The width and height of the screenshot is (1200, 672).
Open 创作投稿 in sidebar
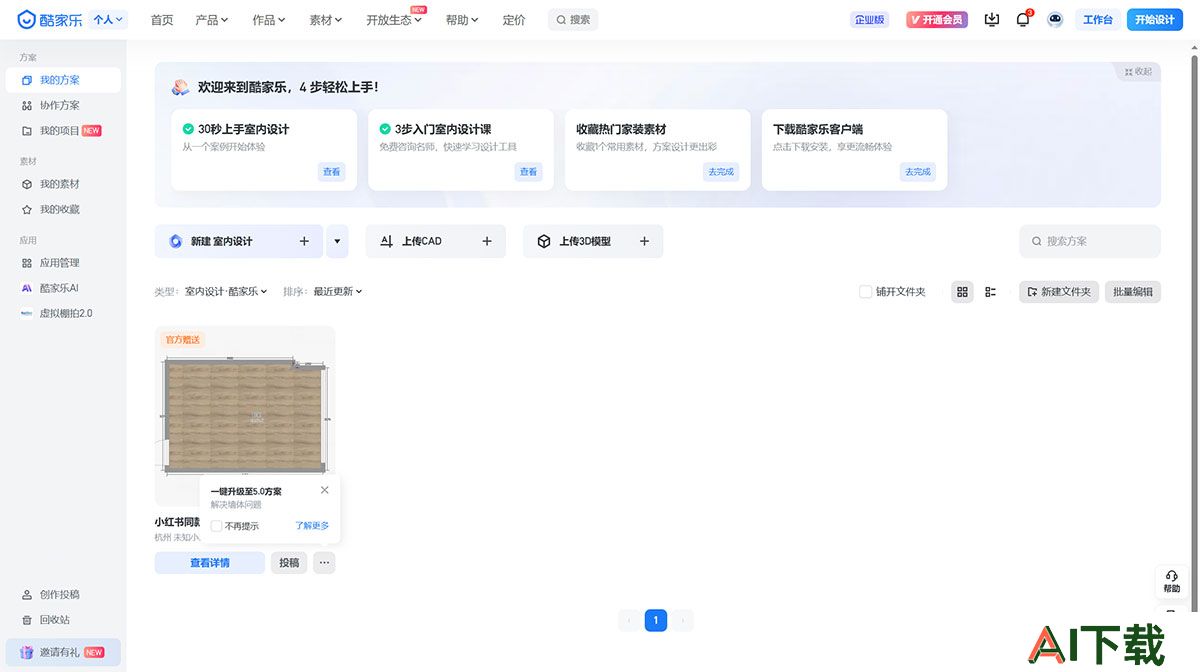pyautogui.click(x=63, y=594)
